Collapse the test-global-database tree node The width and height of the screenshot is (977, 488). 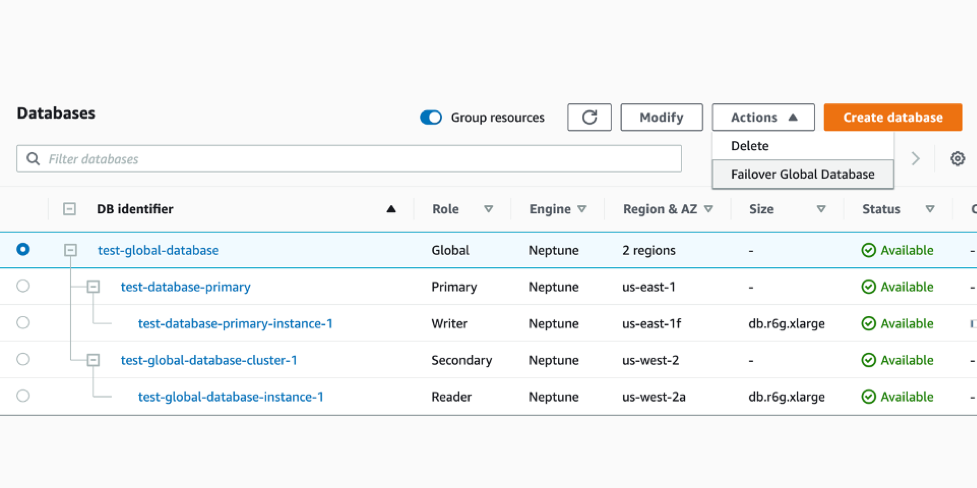(x=70, y=251)
